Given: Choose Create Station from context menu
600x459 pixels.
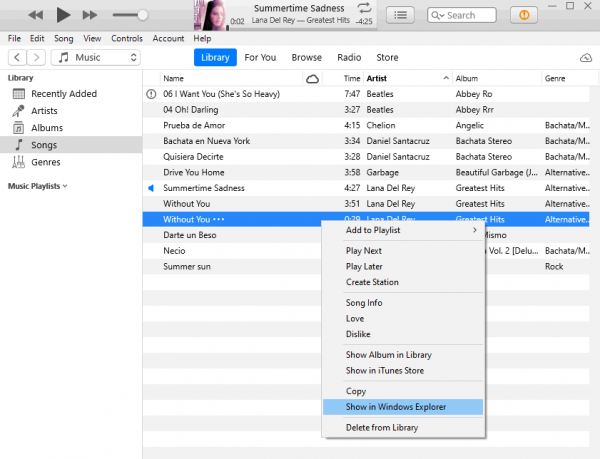Looking at the screenshot, I should [403, 282].
